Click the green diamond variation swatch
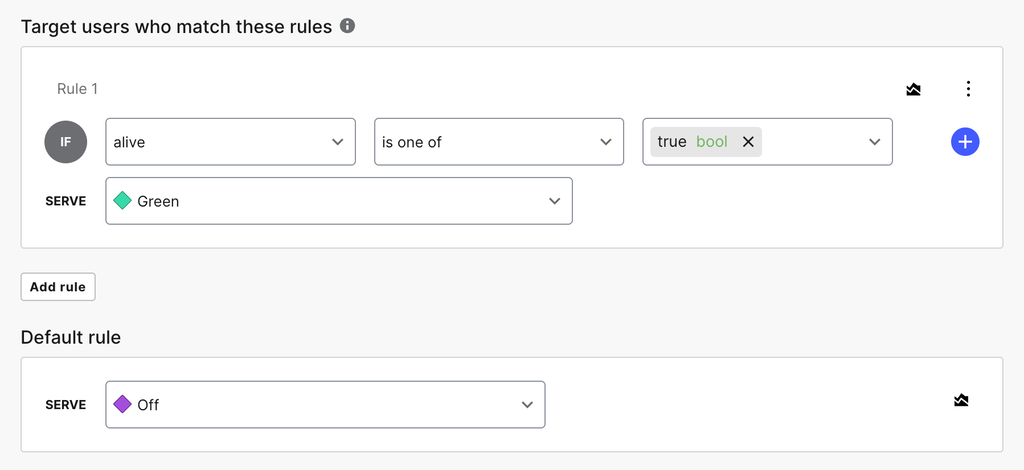The image size is (1024, 470). (x=122, y=201)
